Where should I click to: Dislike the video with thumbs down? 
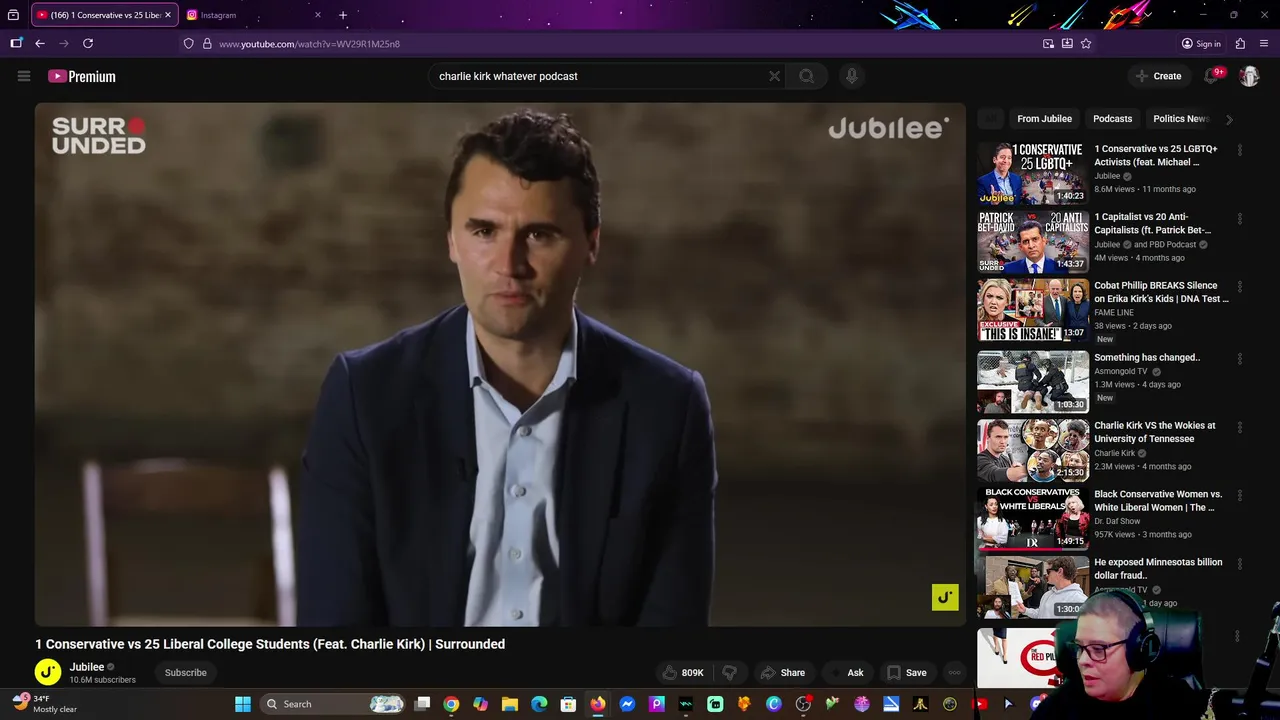pos(730,673)
